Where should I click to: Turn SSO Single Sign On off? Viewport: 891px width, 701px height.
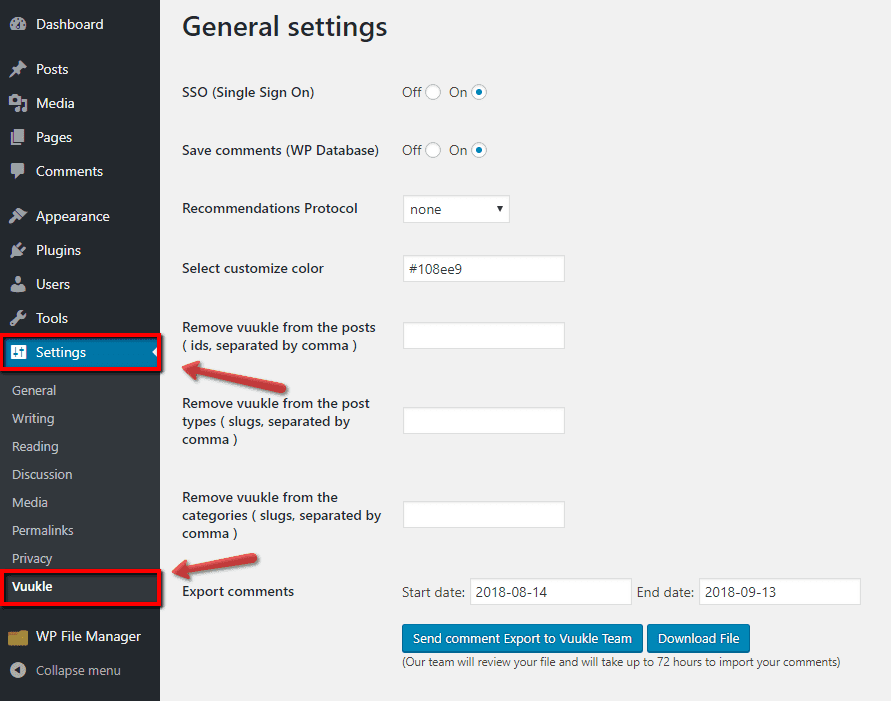point(433,93)
